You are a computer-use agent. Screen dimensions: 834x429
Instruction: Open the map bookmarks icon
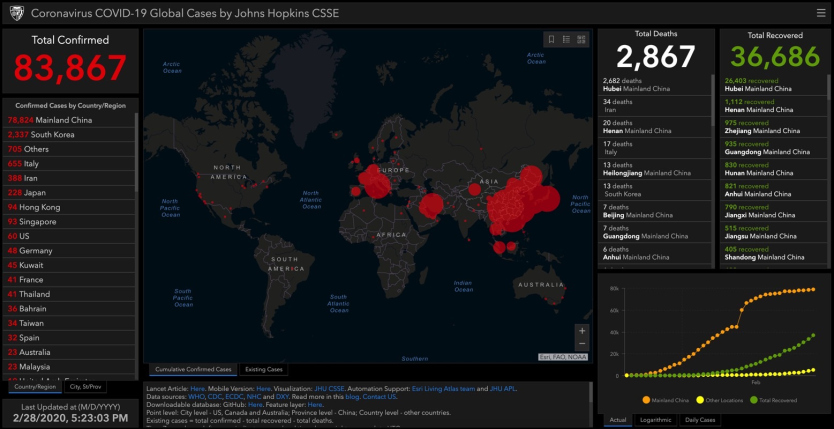(550, 39)
